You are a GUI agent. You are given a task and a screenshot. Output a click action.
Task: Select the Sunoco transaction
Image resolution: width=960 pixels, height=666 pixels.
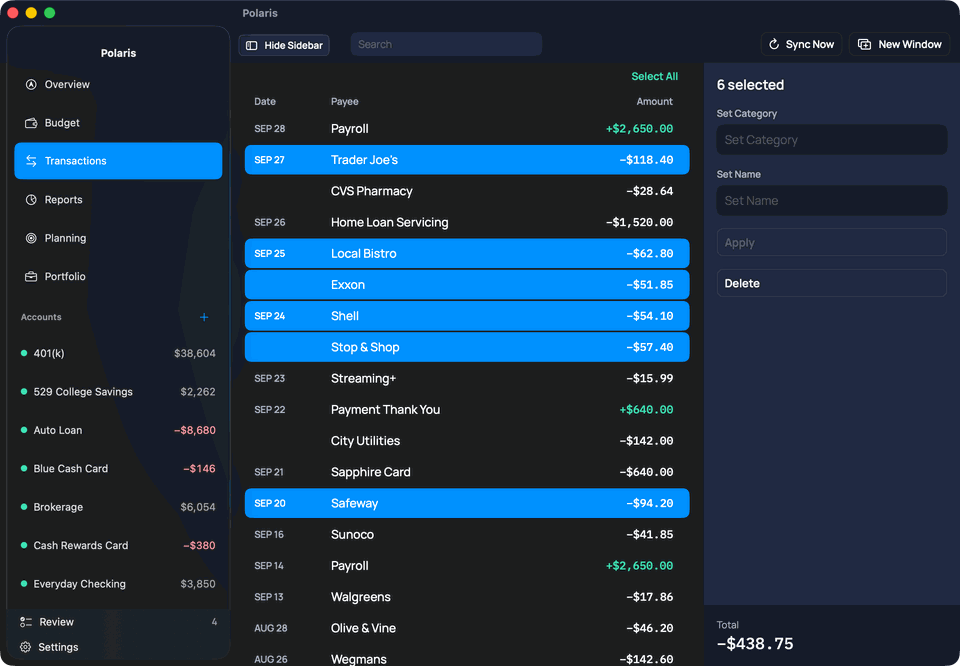pos(467,534)
